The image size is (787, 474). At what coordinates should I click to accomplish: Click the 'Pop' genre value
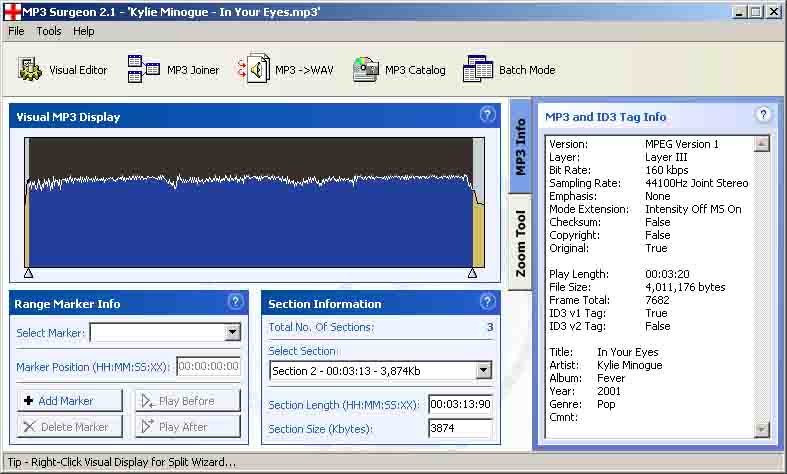point(606,404)
